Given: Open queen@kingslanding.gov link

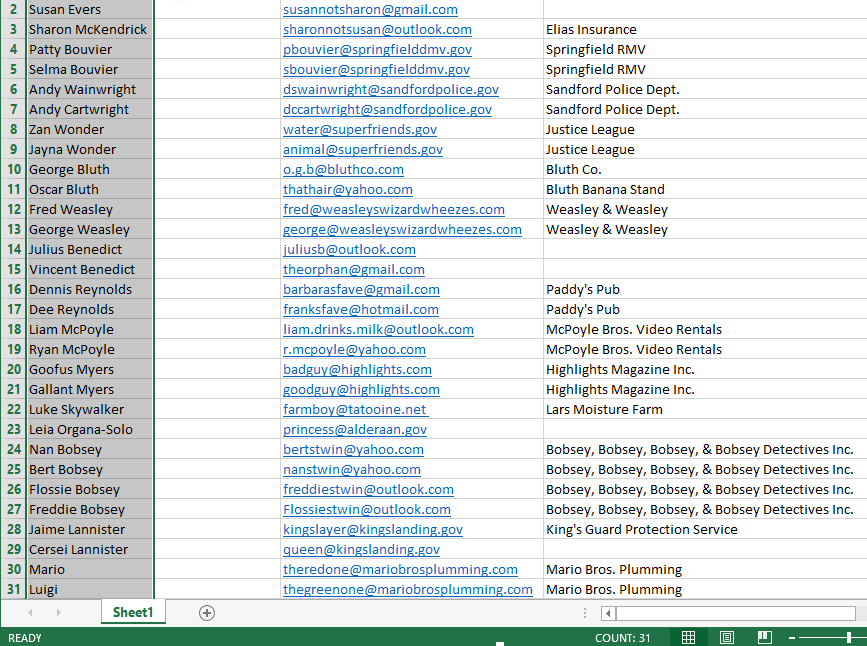Looking at the screenshot, I should click(x=361, y=549).
